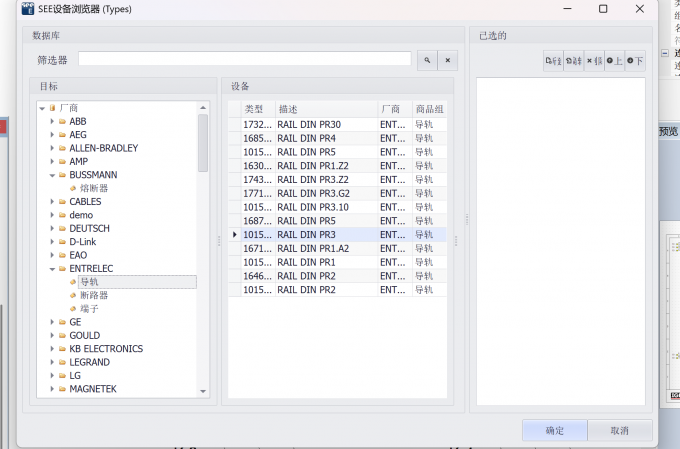Click the SEE app icon in the title bar
Viewport: 680px width, 449px height.
click(28, 9)
